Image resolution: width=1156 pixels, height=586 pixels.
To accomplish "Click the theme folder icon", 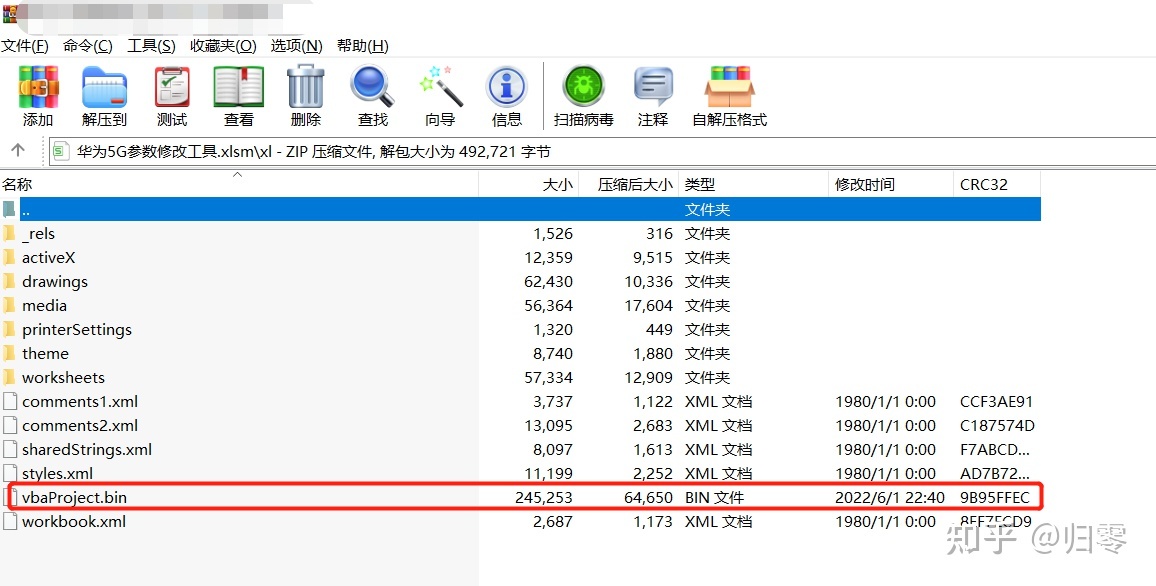I will pos(9,353).
